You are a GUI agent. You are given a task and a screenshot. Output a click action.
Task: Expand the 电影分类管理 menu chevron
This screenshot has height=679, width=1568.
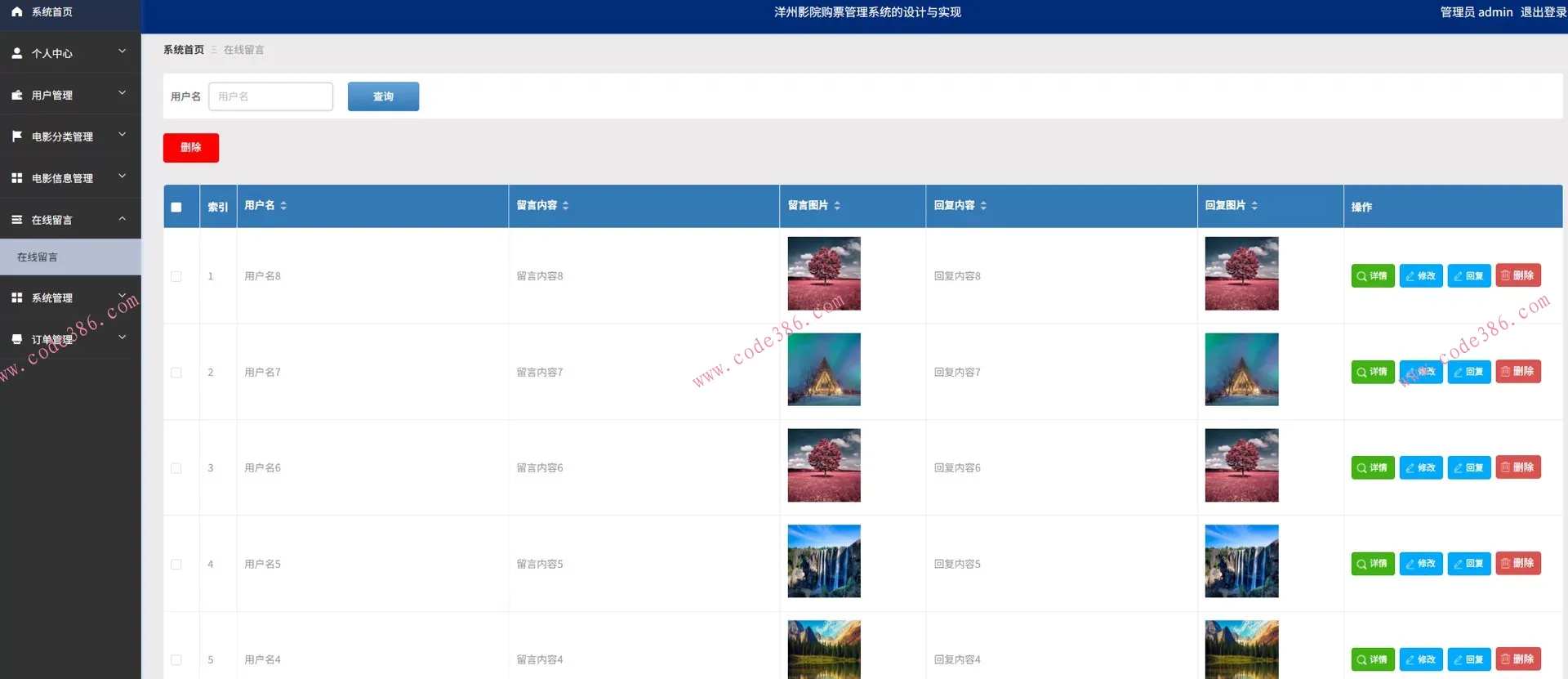pos(122,135)
